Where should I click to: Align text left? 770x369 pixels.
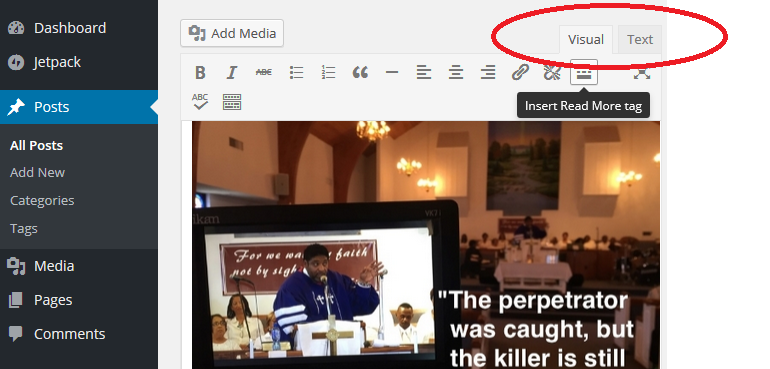[423, 73]
